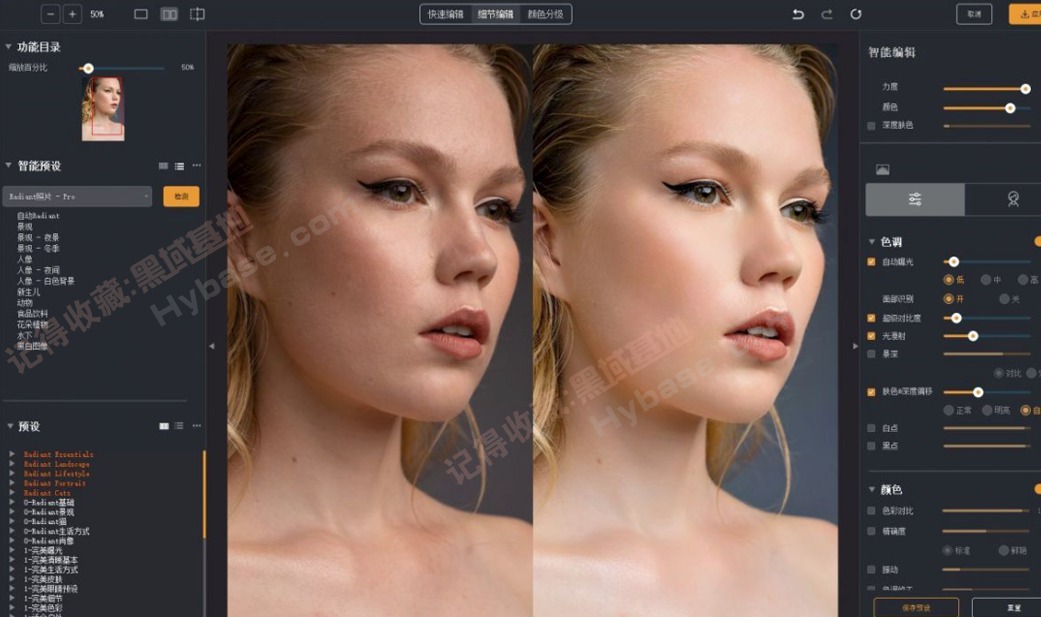The image size is (1041, 617).
Task: Collapse the 色调 section
Action: (x=870, y=240)
